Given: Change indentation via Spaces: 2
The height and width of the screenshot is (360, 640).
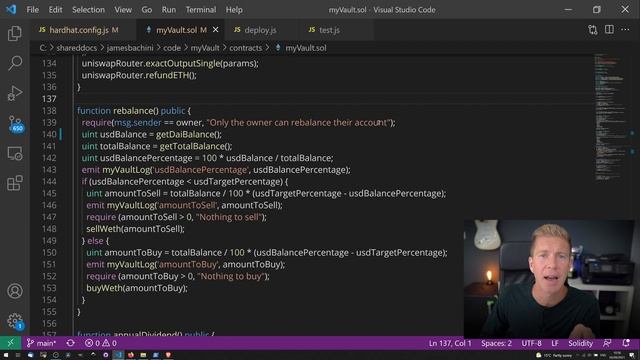Looking at the screenshot, I should pyautogui.click(x=496, y=343).
